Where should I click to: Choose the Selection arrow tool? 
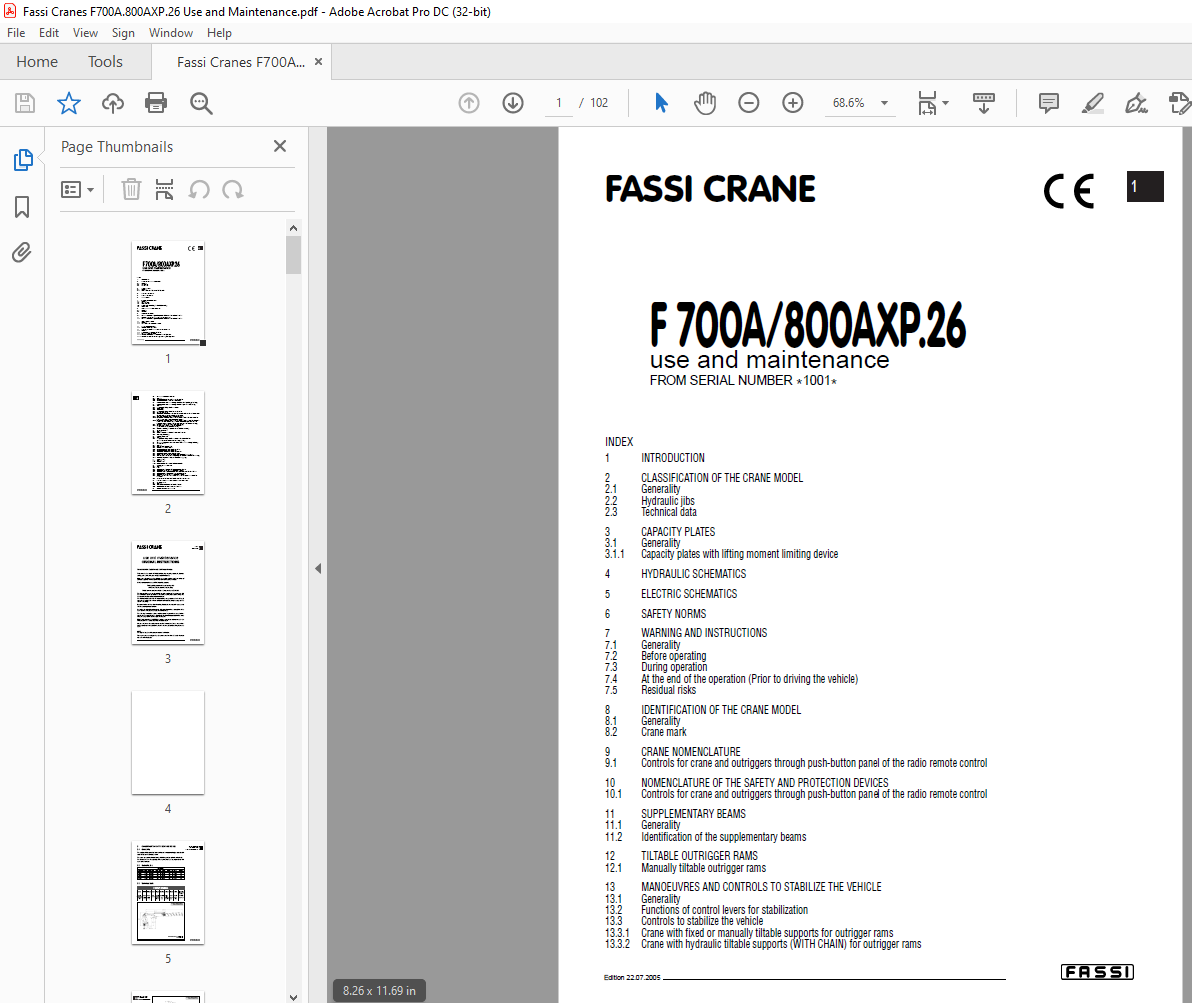(661, 103)
